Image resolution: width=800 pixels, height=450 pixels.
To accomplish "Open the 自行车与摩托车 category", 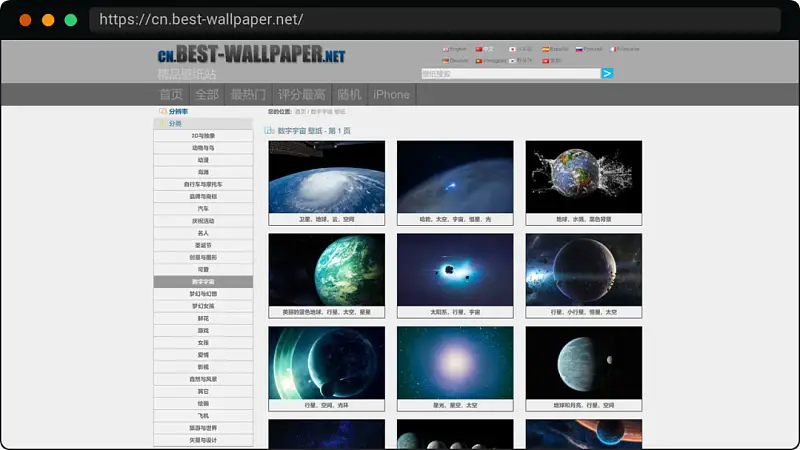I will click(203, 184).
